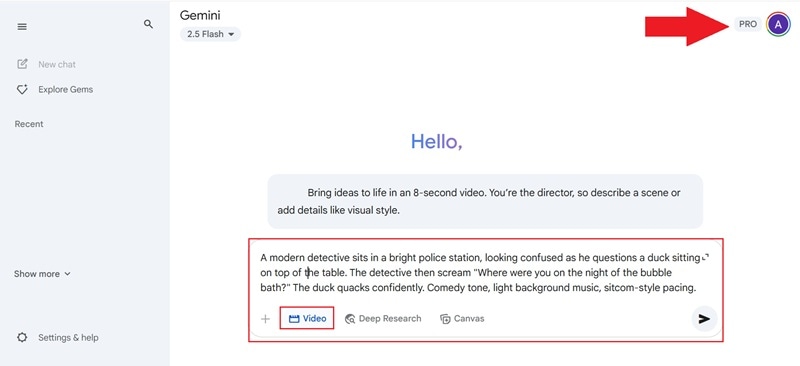Screen dimensions: 800x366
Task: Expand the prompt text box icon
Action: 706,257
